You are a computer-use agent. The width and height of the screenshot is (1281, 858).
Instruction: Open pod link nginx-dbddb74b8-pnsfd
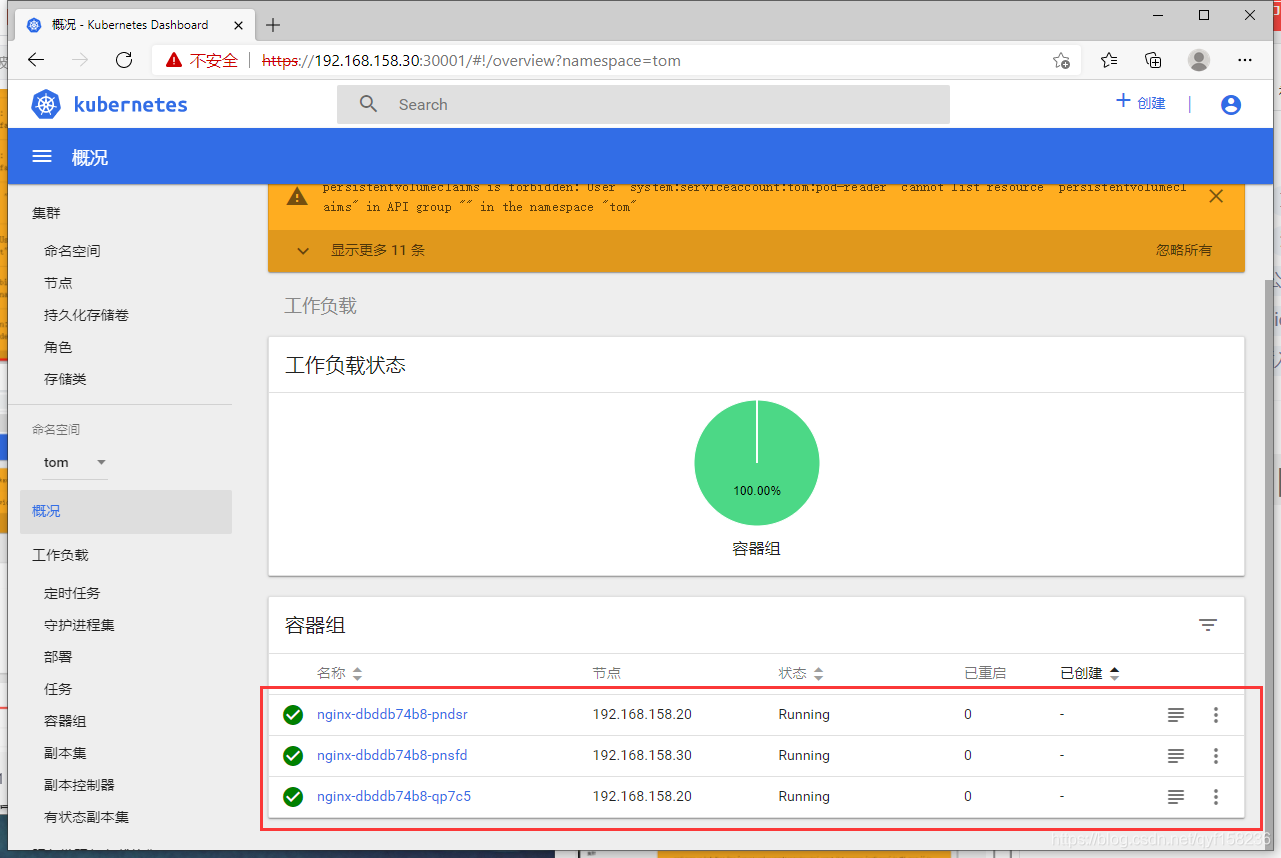tap(392, 755)
